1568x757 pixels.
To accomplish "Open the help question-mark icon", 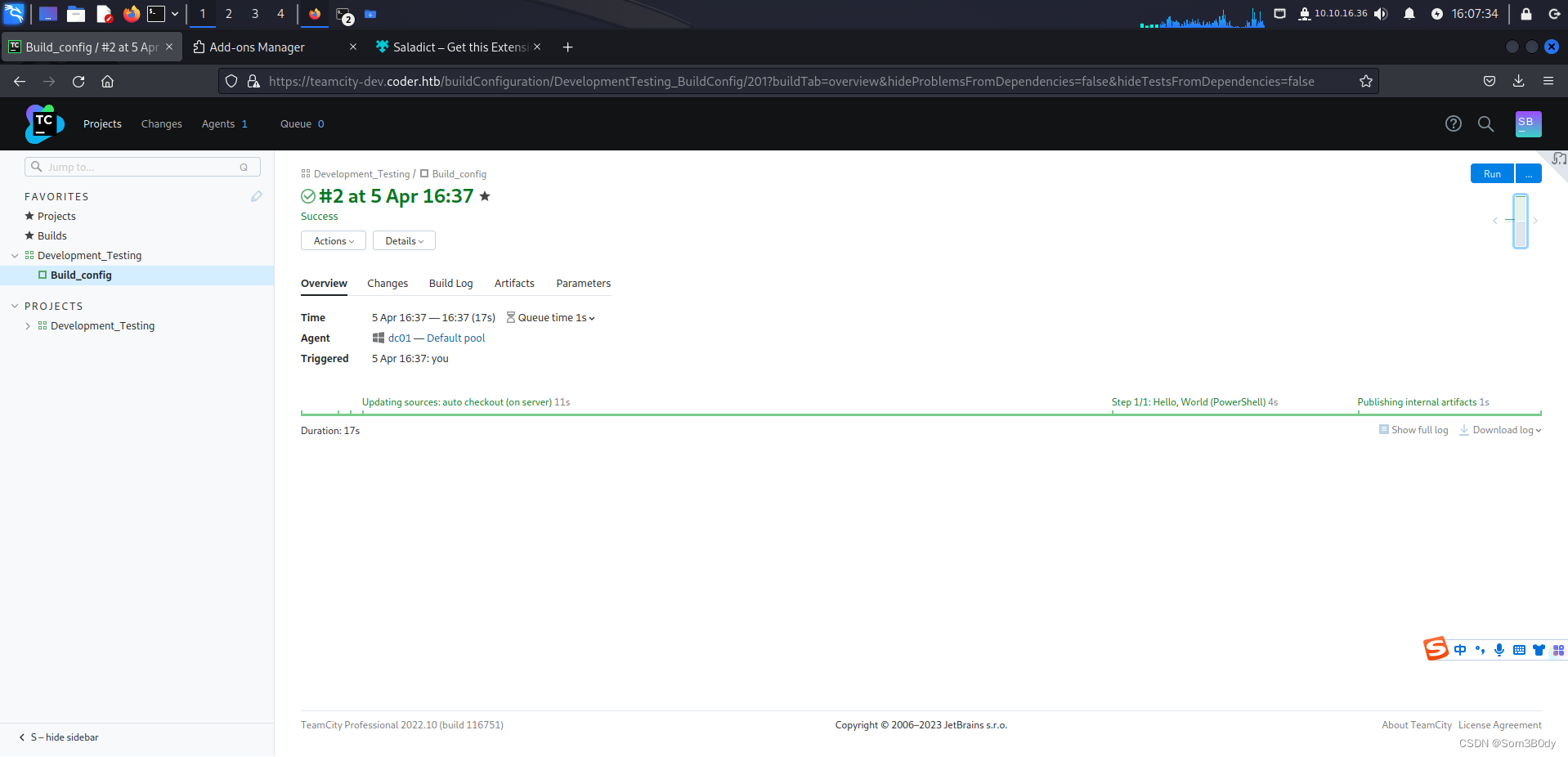I will coord(1453,123).
